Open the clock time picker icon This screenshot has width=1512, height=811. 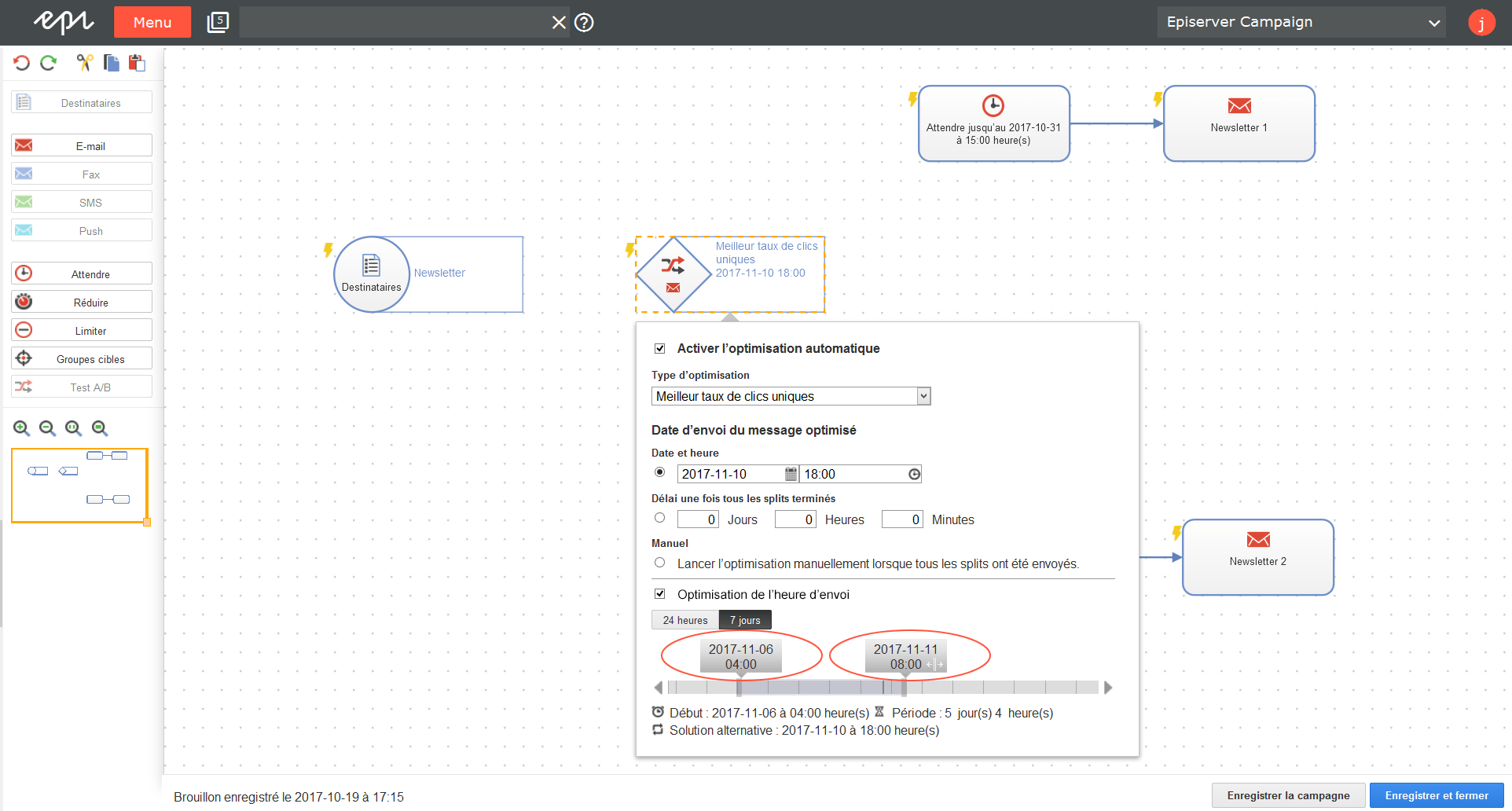[914, 474]
